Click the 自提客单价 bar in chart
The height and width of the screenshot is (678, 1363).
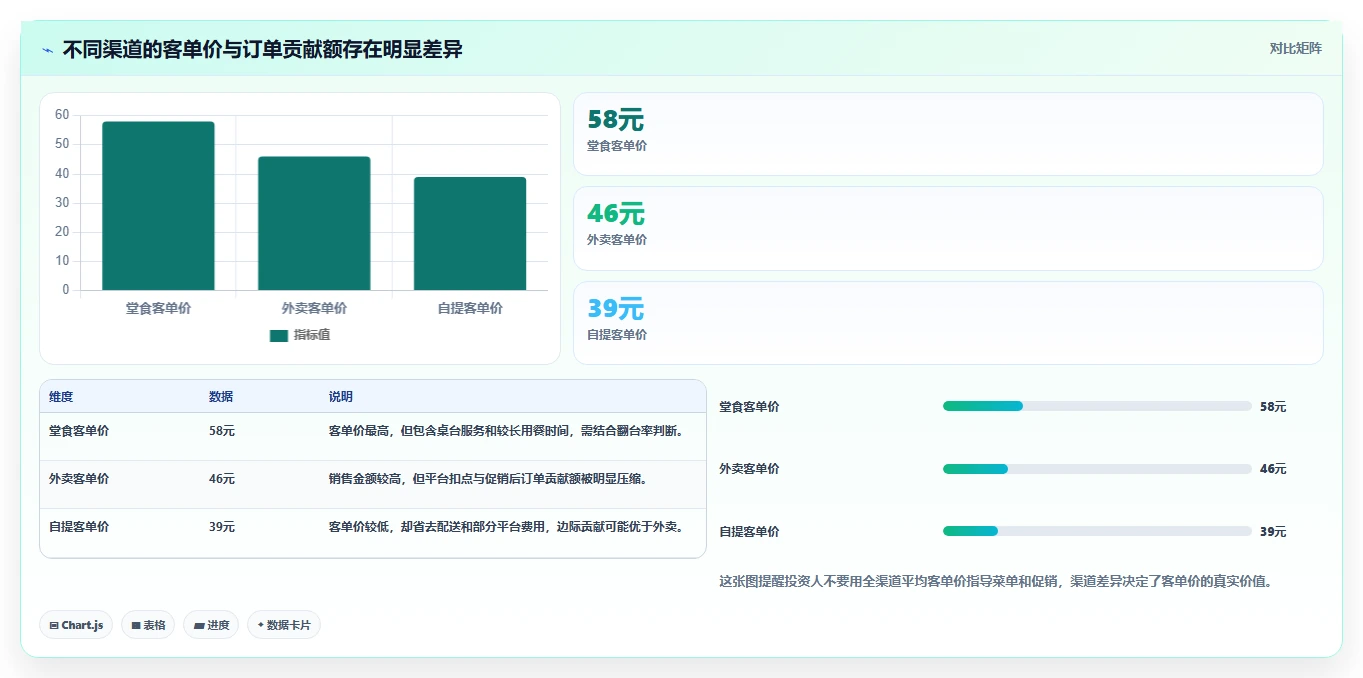[x=470, y=234]
